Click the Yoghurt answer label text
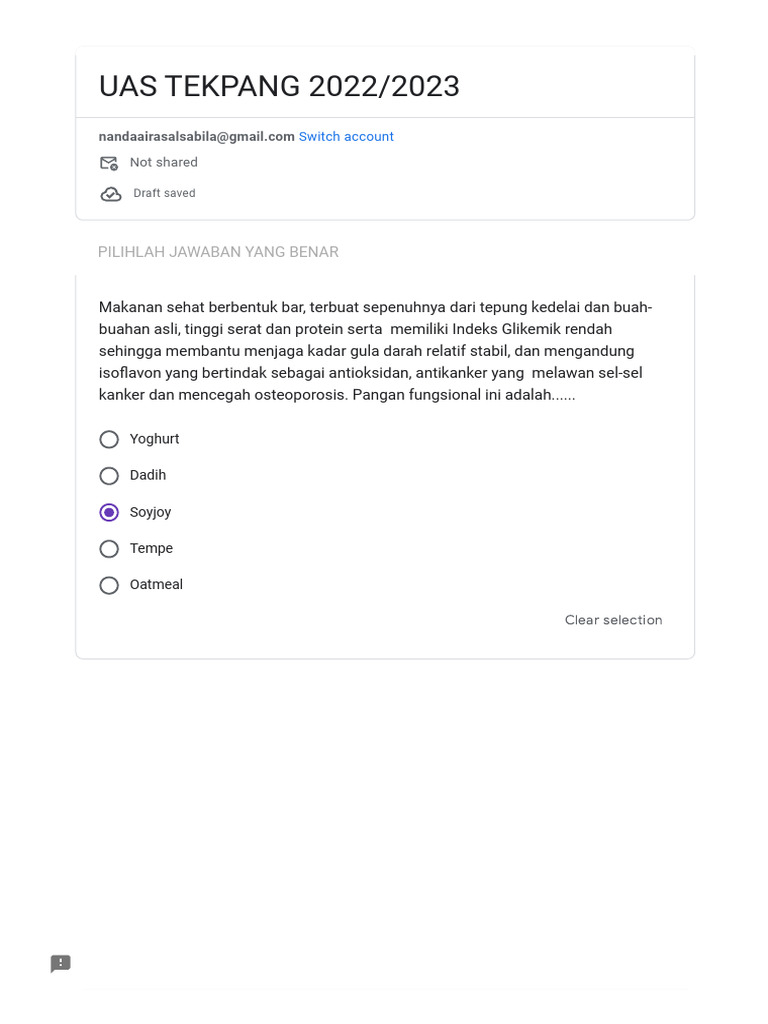 tap(155, 439)
